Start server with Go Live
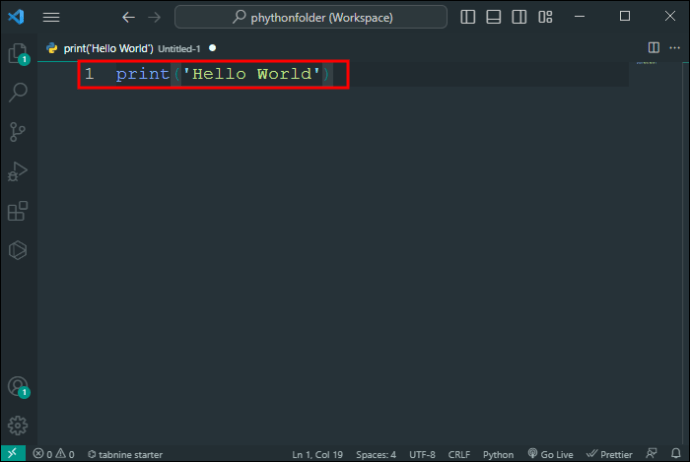Image resolution: width=690 pixels, height=462 pixels. [x=551, y=454]
